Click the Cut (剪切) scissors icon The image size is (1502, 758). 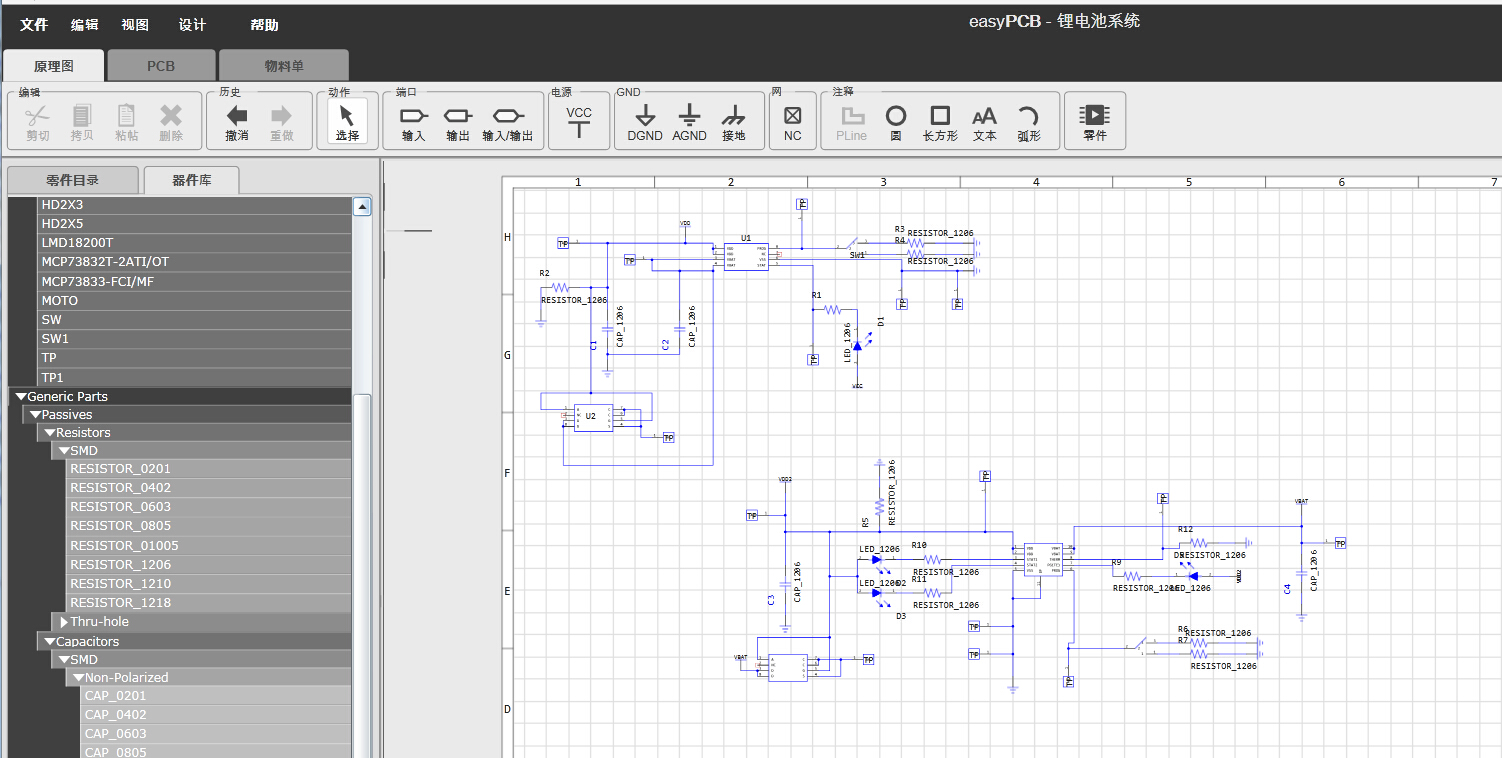pos(38,116)
